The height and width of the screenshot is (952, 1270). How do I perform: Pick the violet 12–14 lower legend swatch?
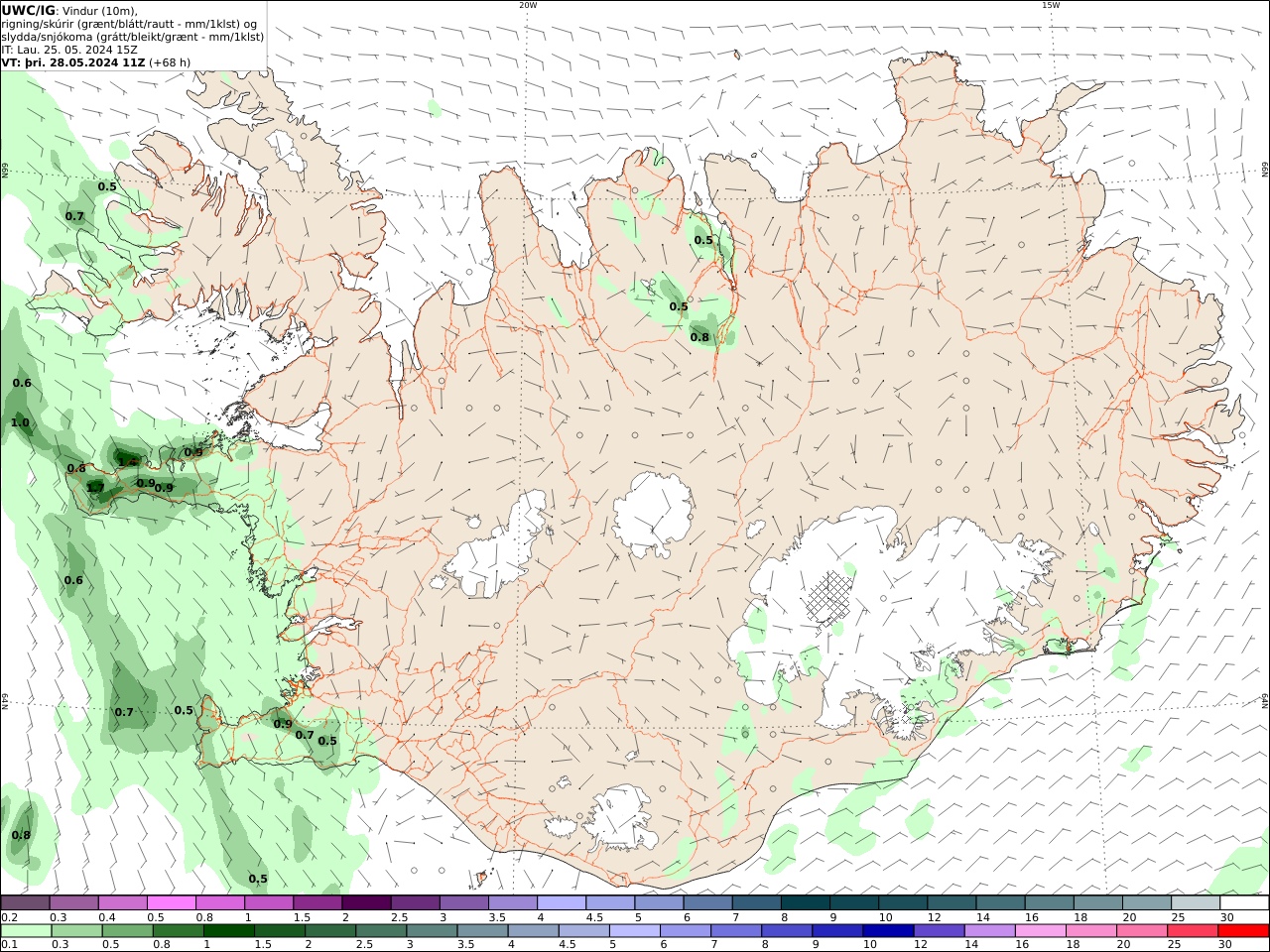coord(938,930)
